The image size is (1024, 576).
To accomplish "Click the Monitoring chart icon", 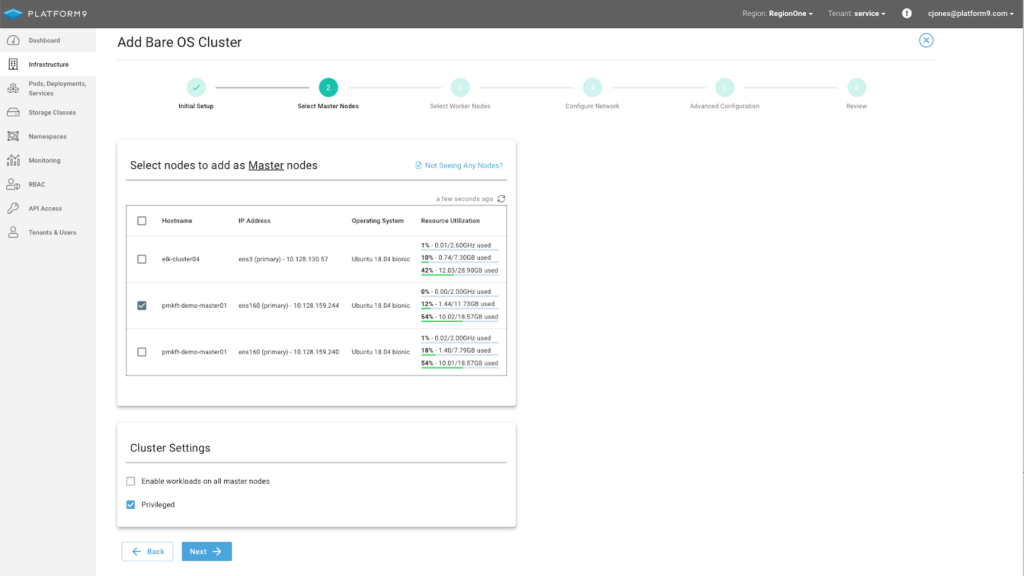I will tap(13, 161).
